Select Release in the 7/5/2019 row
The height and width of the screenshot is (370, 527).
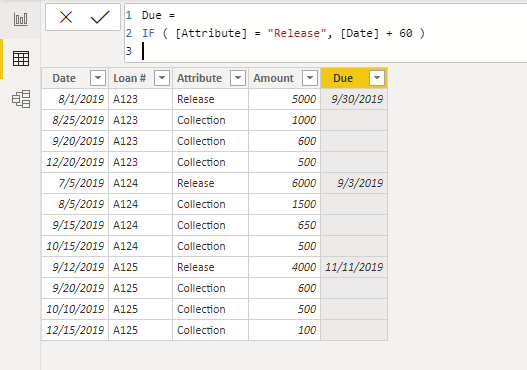(x=210, y=183)
